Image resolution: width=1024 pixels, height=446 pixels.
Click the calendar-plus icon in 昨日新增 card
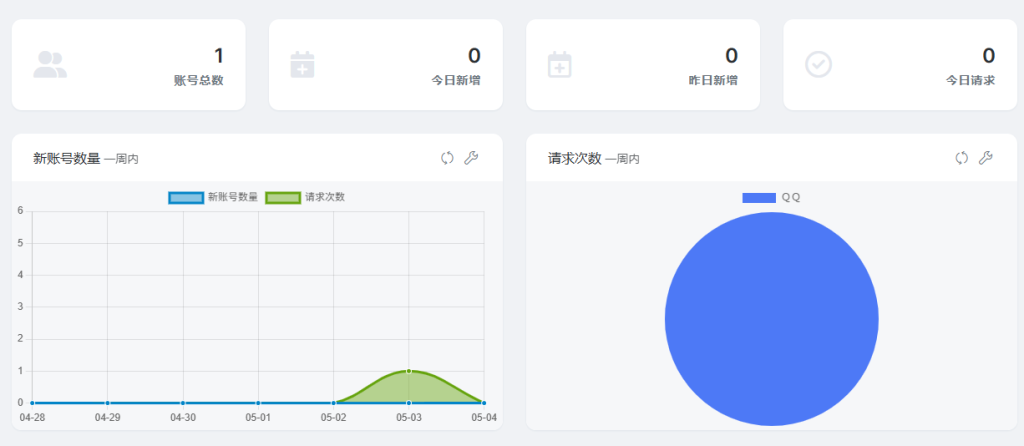[560, 65]
